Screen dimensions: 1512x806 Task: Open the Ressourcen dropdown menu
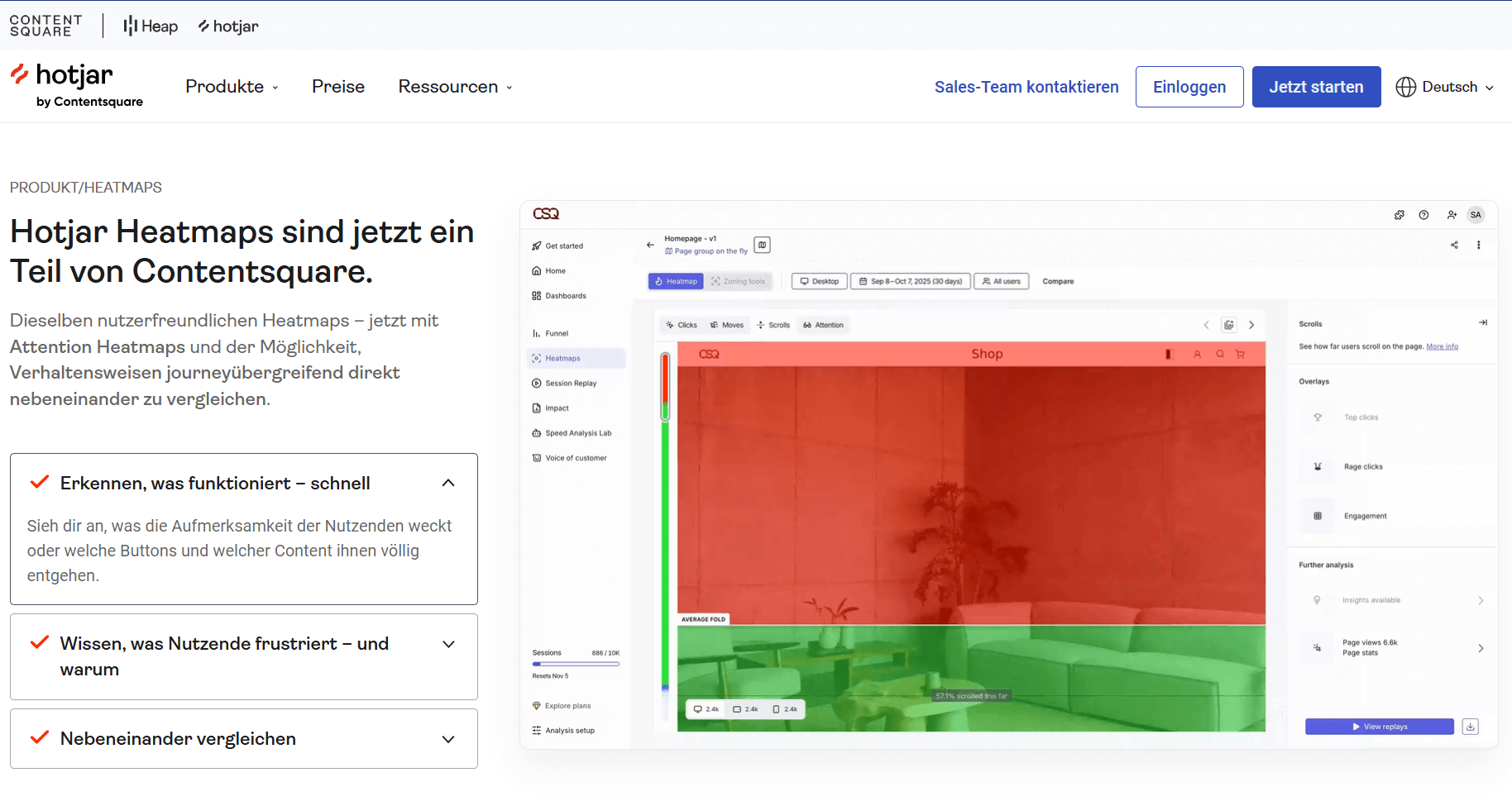(x=455, y=87)
